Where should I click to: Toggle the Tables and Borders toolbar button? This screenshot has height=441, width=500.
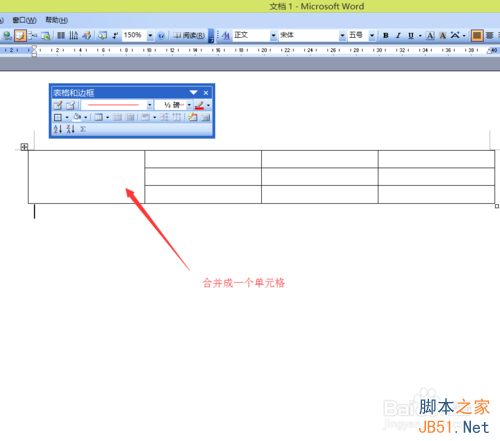(20, 35)
